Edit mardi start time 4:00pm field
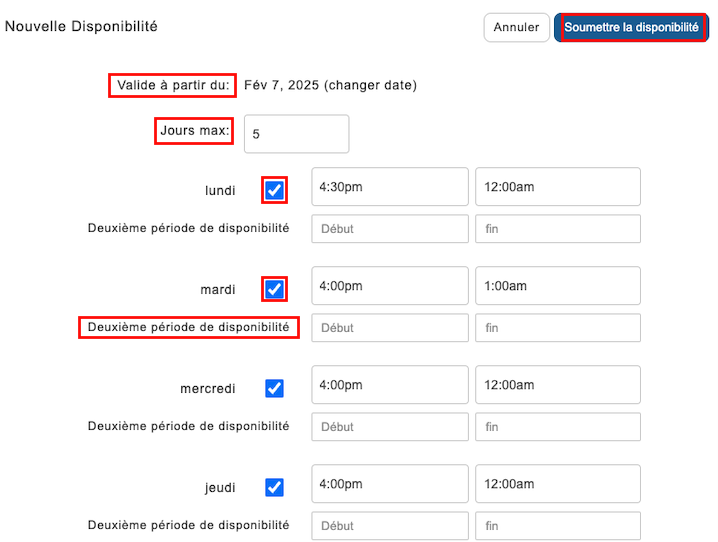 pyautogui.click(x=389, y=286)
